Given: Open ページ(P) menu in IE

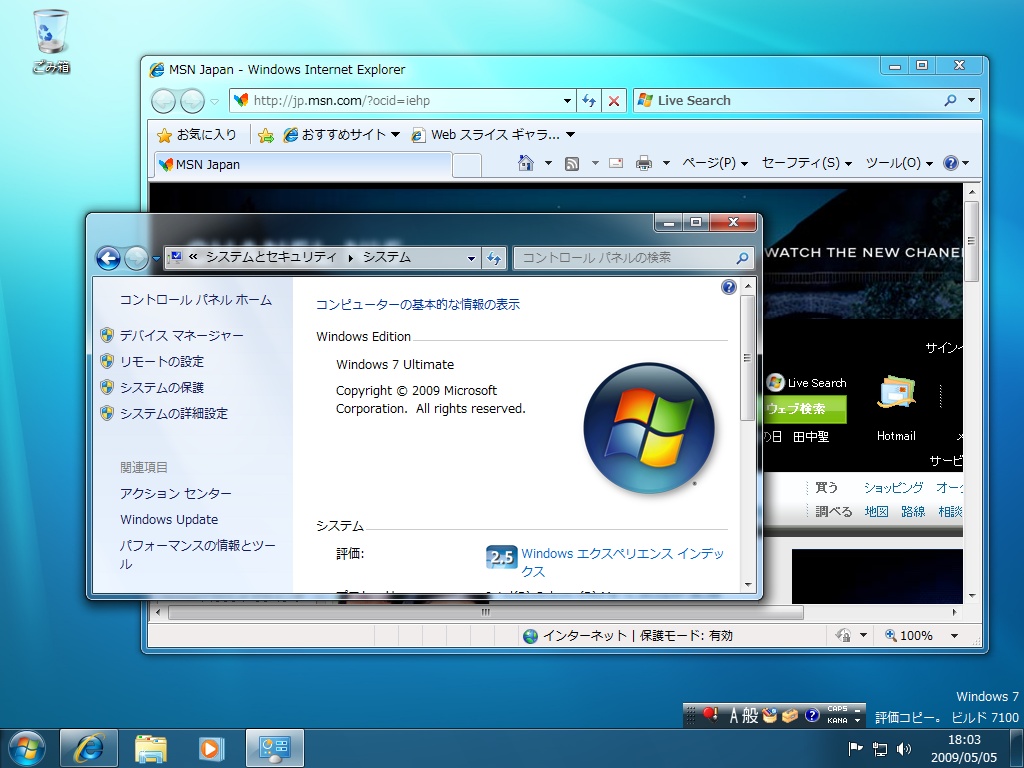Looking at the screenshot, I should coord(715,163).
